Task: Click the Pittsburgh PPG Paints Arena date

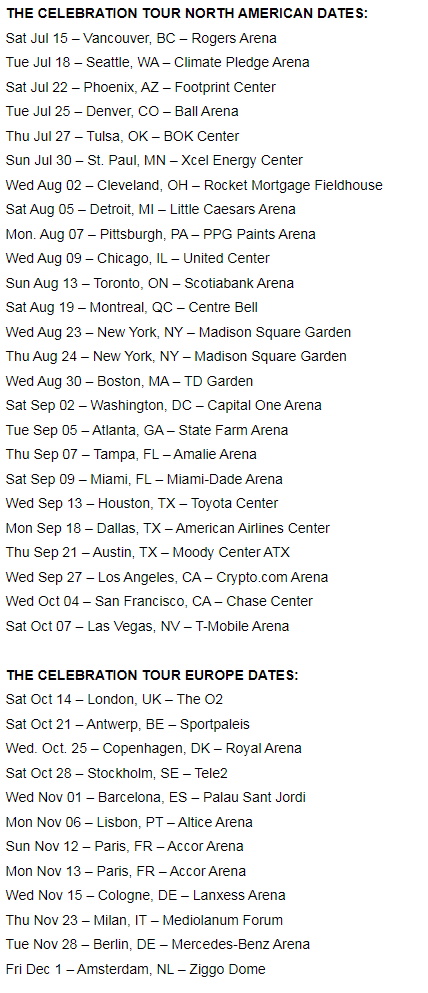Action: click(x=161, y=234)
